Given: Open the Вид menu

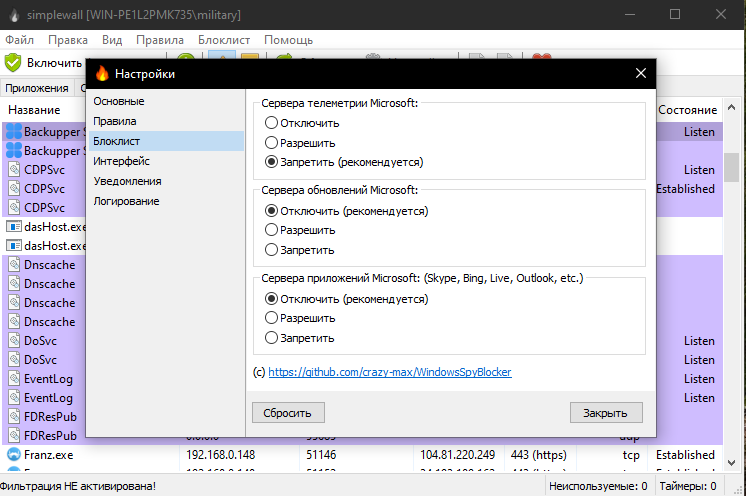Looking at the screenshot, I should click(112, 40).
